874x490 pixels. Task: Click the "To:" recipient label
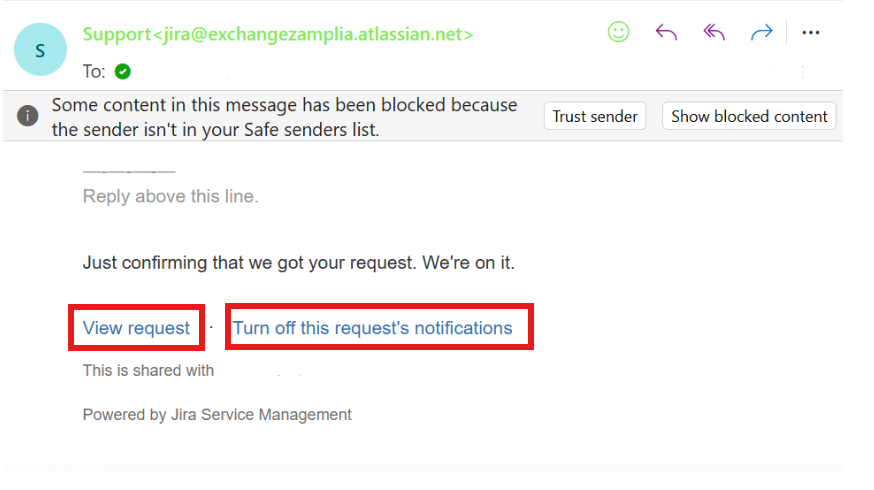[x=94, y=71]
